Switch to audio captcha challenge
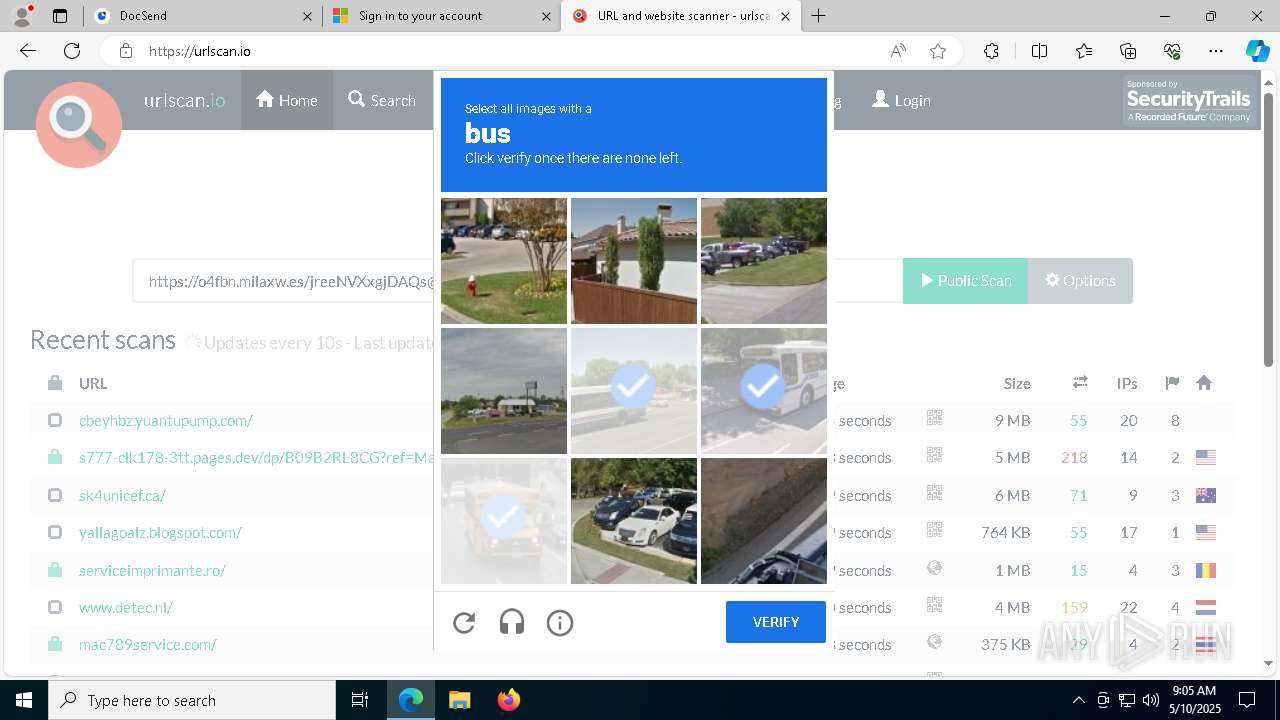1280x720 pixels. [x=512, y=623]
